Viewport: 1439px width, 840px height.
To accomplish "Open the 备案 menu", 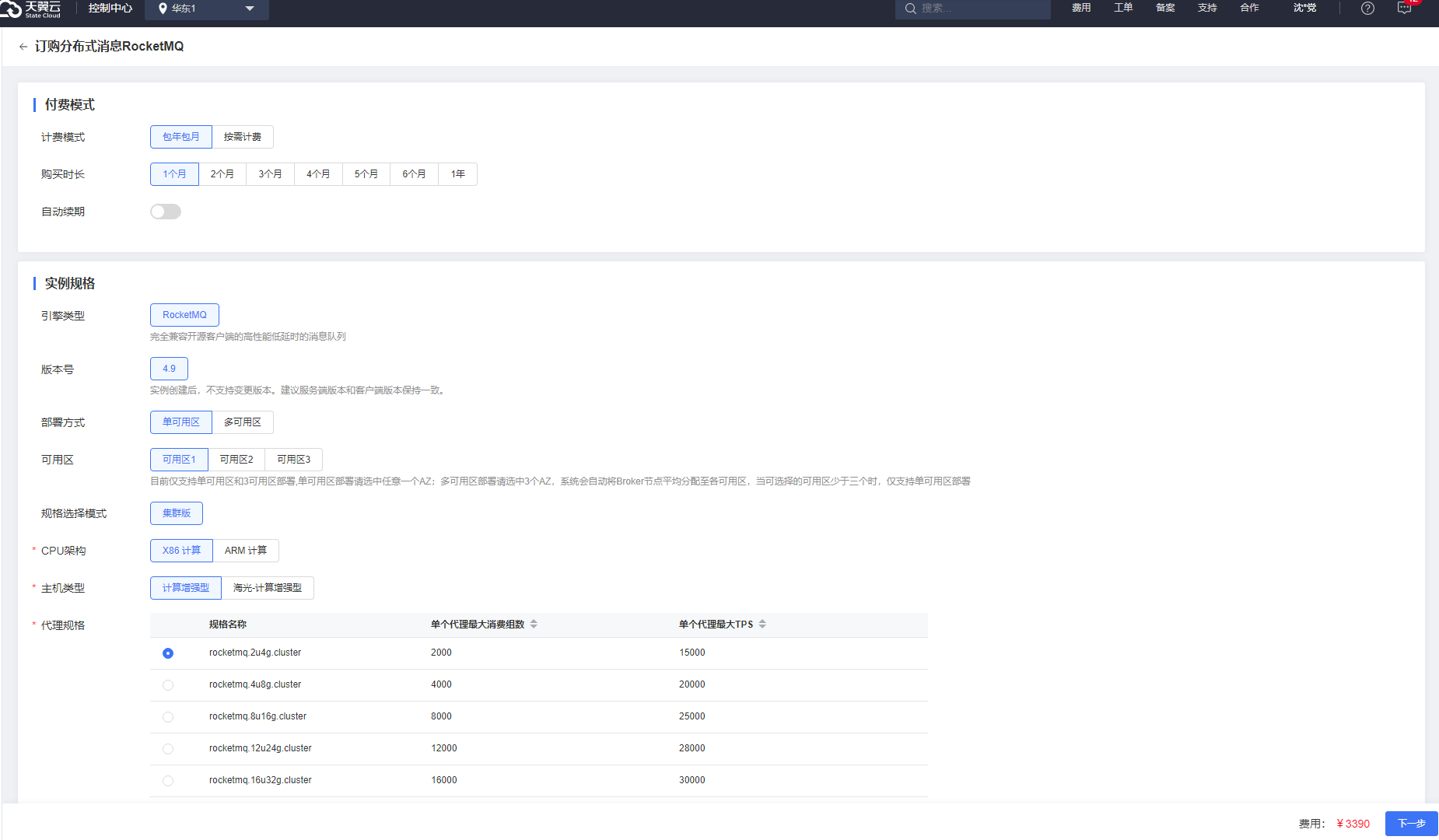I will (x=1165, y=8).
